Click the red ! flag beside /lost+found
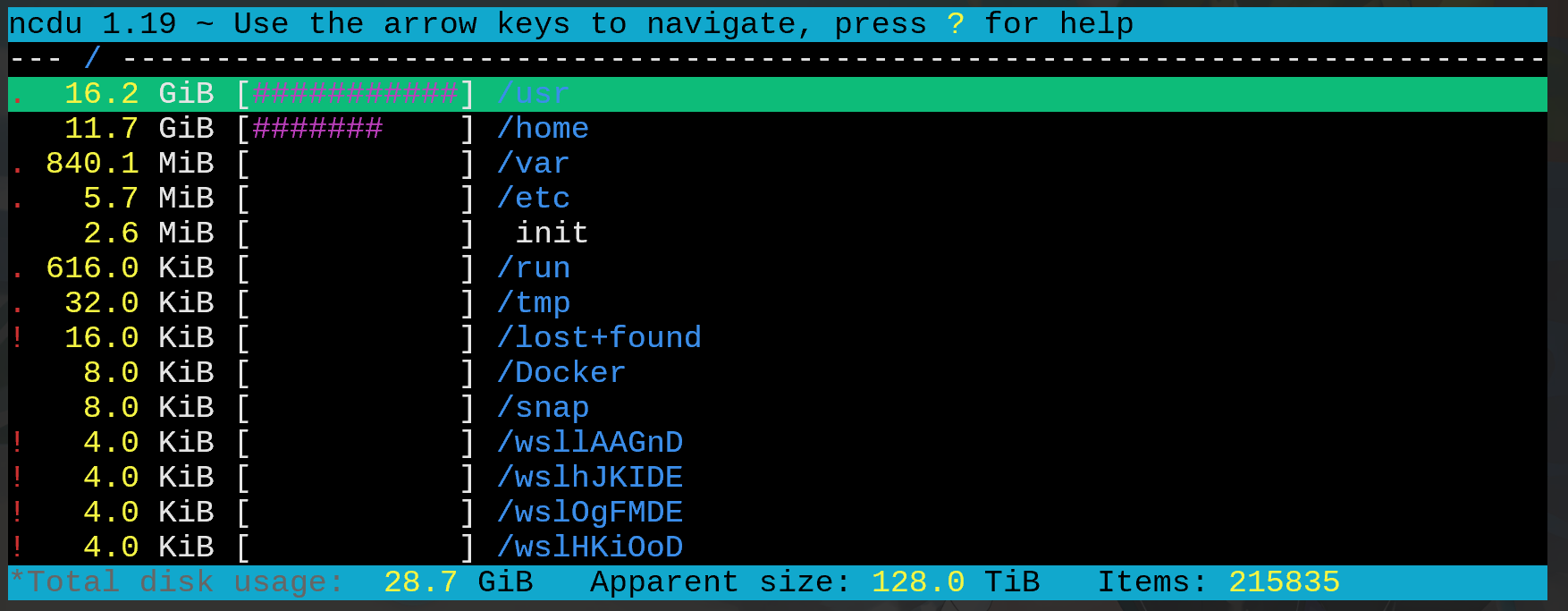 click(x=17, y=338)
